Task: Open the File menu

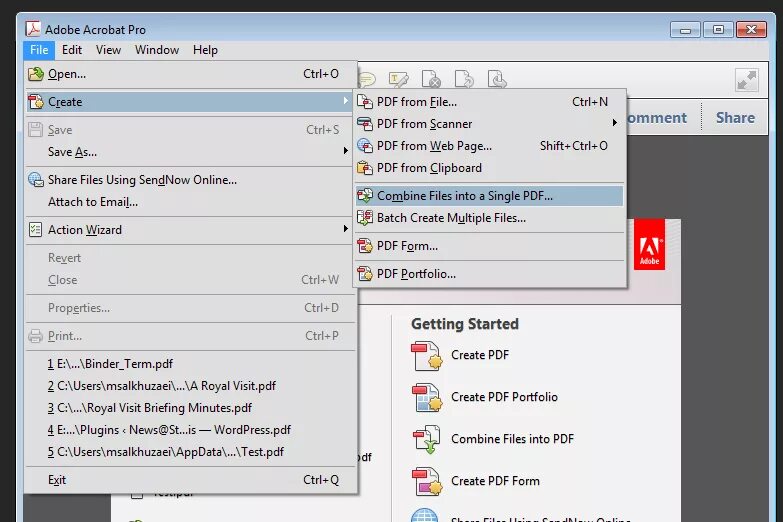Action: (39, 50)
